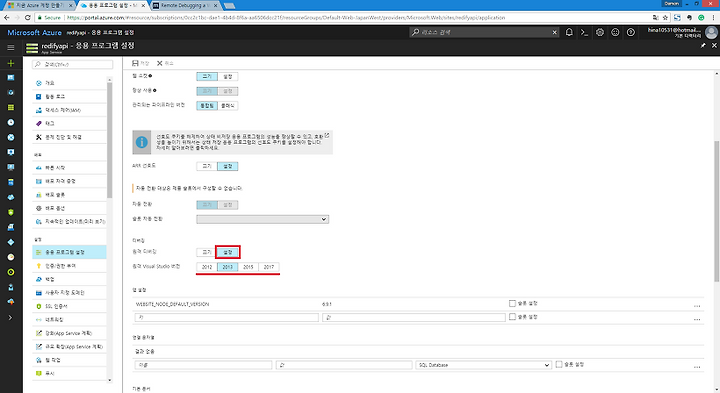Open Quick start sidebar item
Screen dimensions: 720x393
(69, 168)
